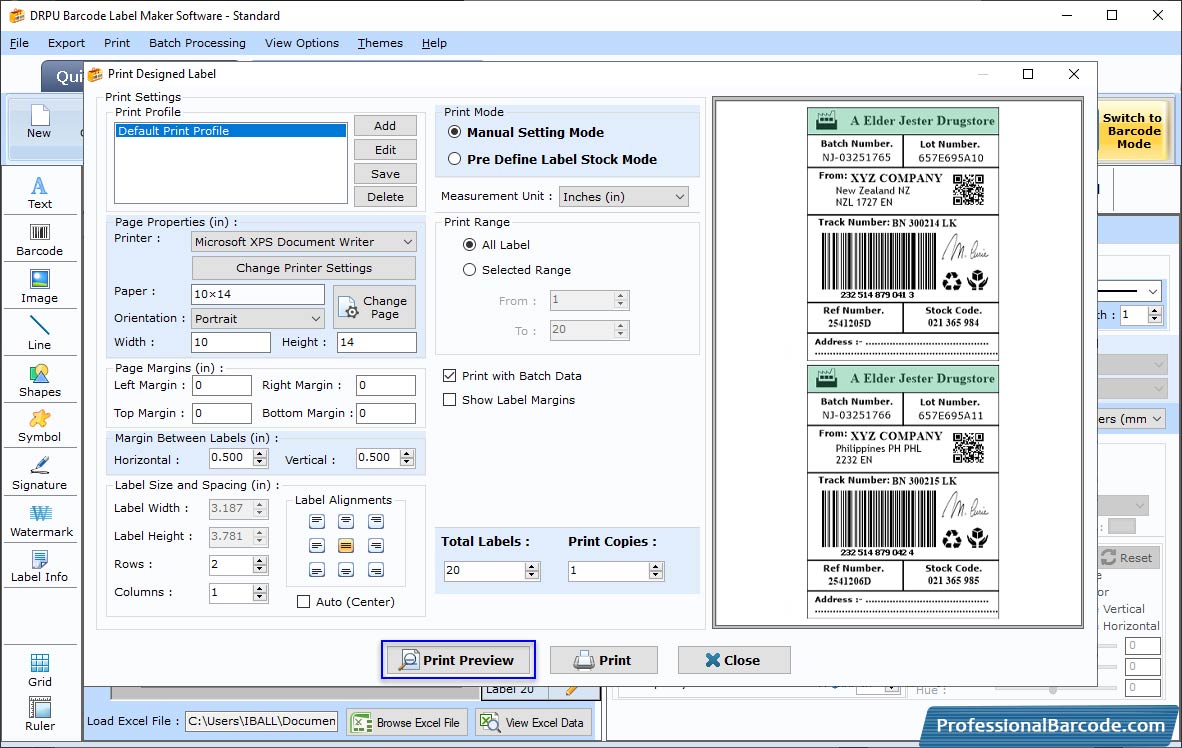Click the page Width input field

(231, 342)
